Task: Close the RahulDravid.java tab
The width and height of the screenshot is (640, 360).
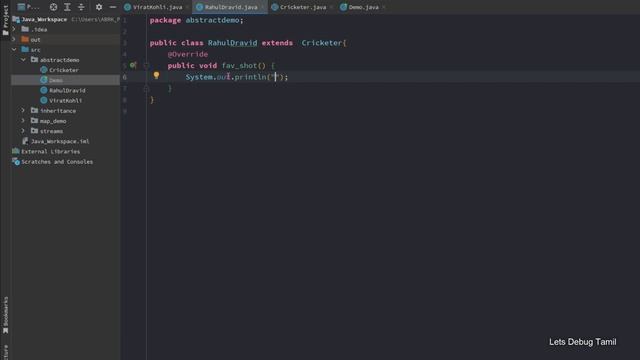Action: coord(262,7)
